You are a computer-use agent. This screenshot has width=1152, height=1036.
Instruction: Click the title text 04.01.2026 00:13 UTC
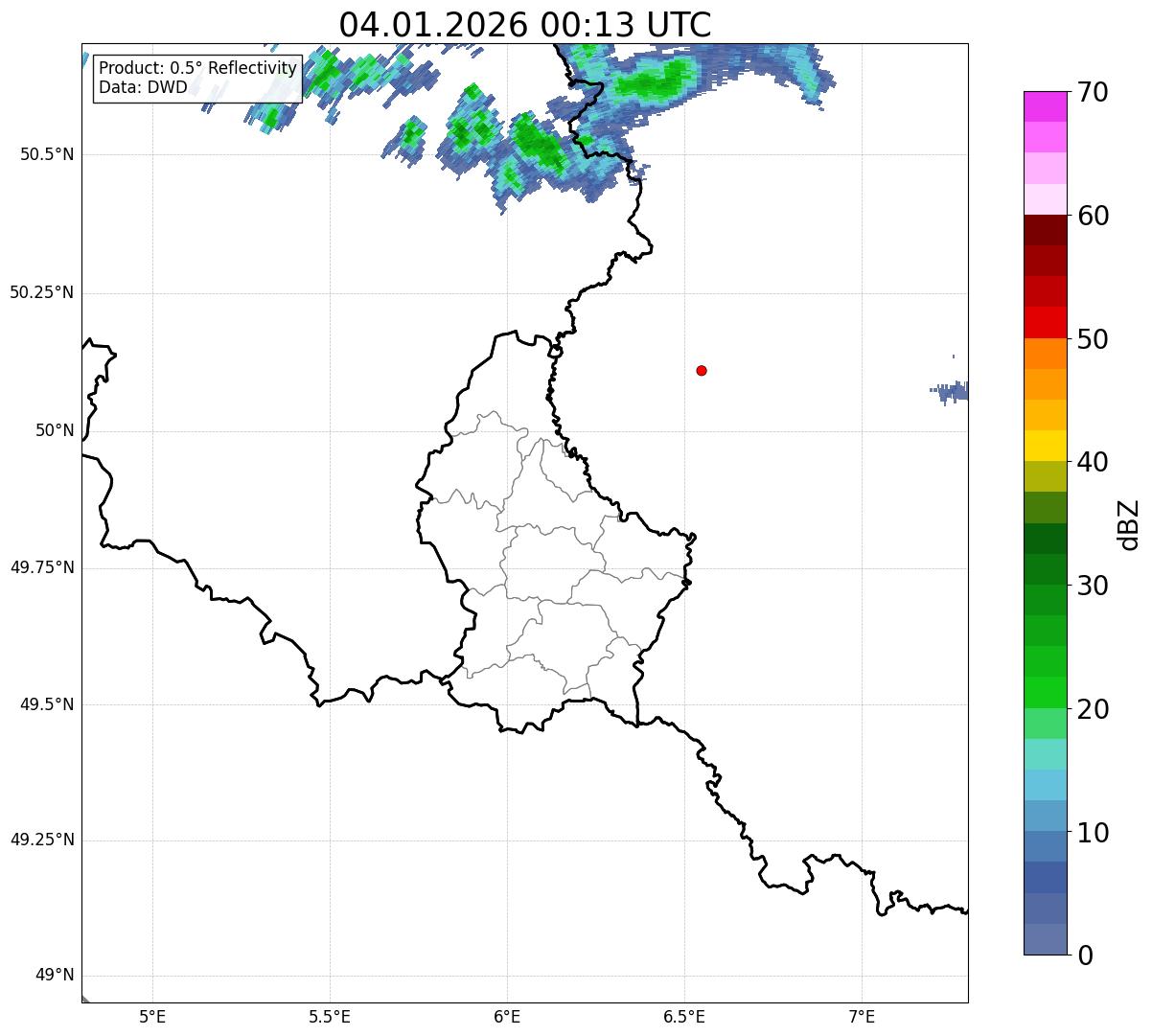[525, 24]
